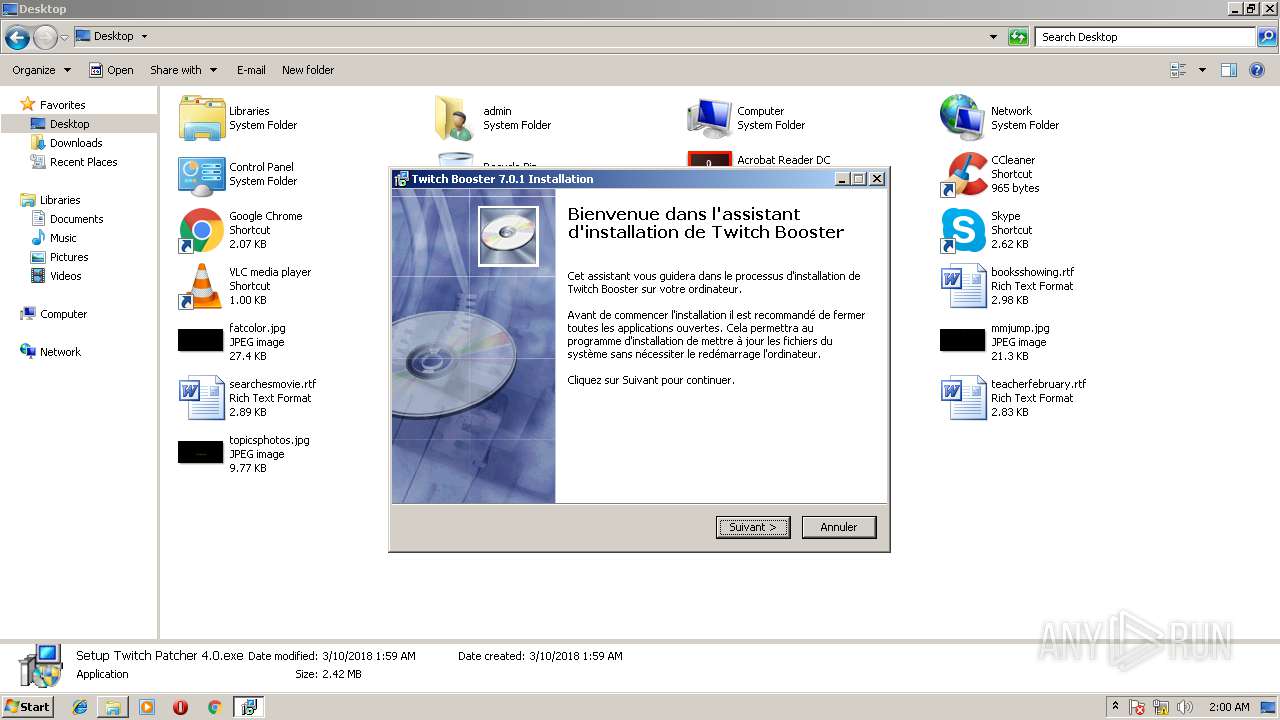Select the Skype shortcut icon
1280x720 pixels.
coord(962,231)
